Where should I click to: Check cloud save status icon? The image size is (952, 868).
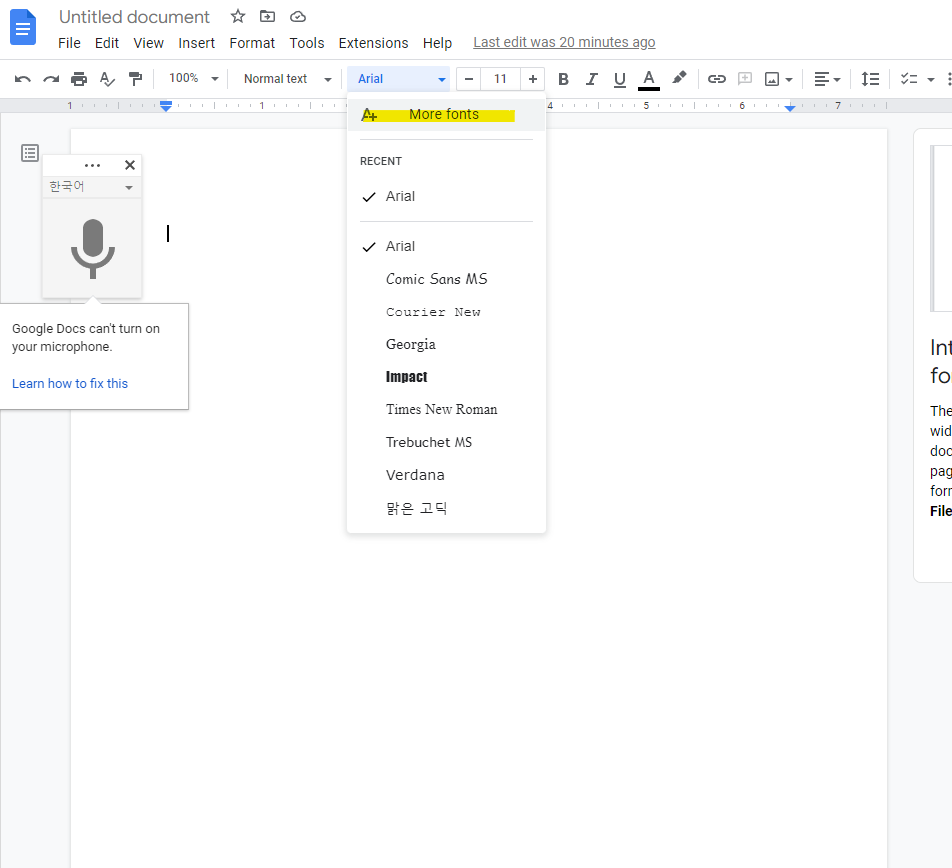click(x=298, y=16)
